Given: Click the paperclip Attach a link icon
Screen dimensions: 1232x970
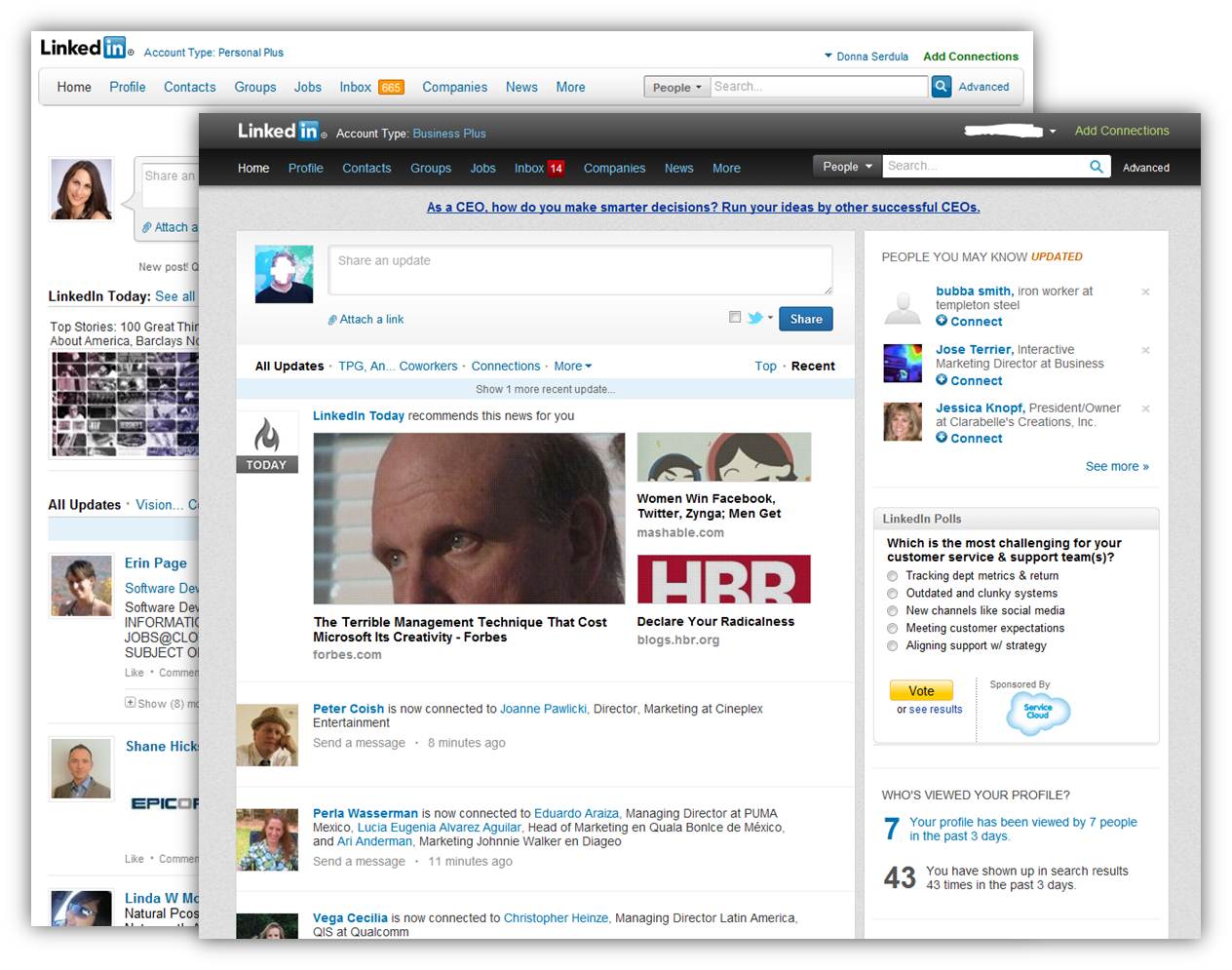Looking at the screenshot, I should point(332,319).
